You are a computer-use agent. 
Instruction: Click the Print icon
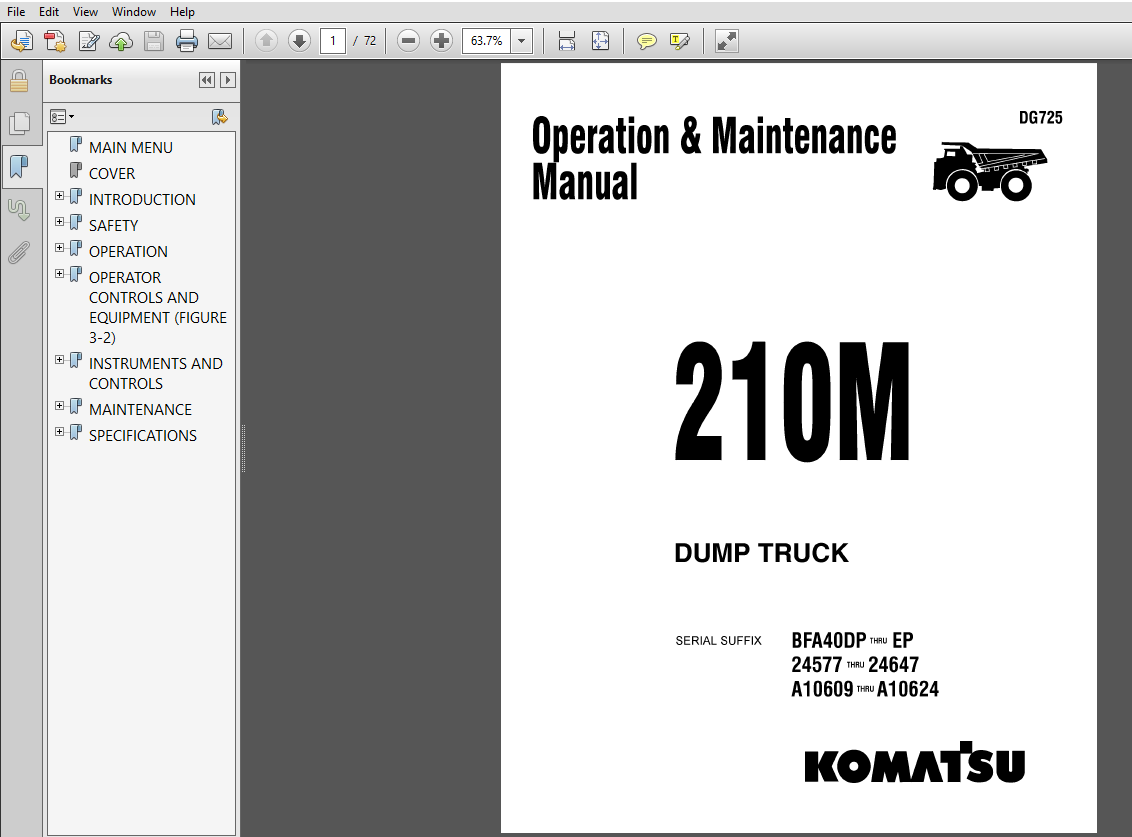pos(187,41)
